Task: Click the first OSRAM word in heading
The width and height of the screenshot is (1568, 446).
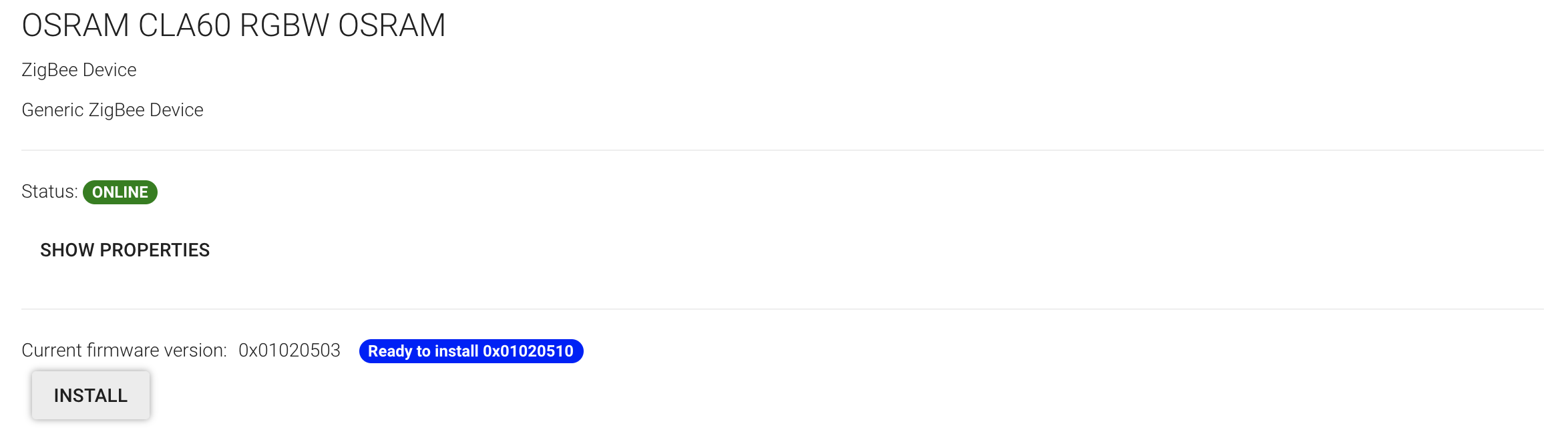Action: tap(75, 25)
